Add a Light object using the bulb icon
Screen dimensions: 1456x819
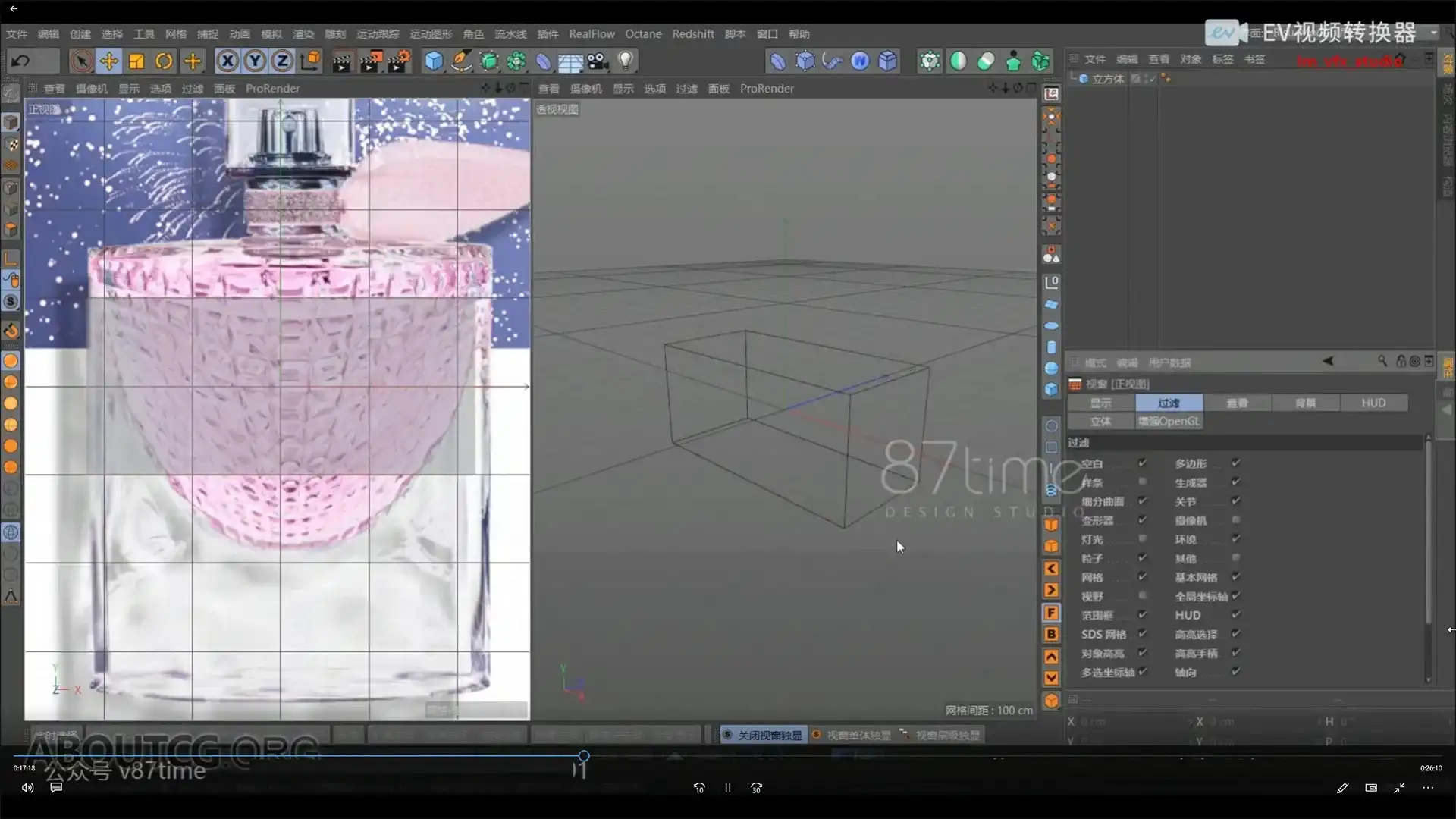(x=624, y=61)
